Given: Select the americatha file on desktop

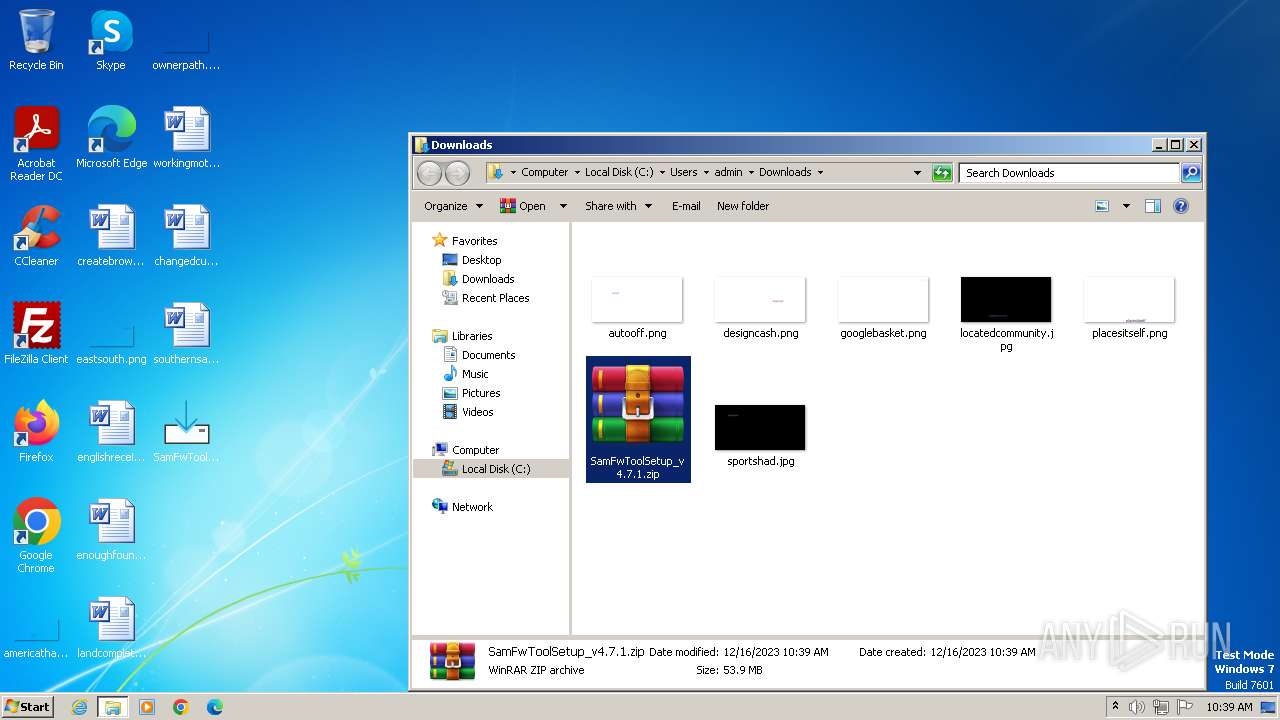Looking at the screenshot, I should (x=36, y=635).
